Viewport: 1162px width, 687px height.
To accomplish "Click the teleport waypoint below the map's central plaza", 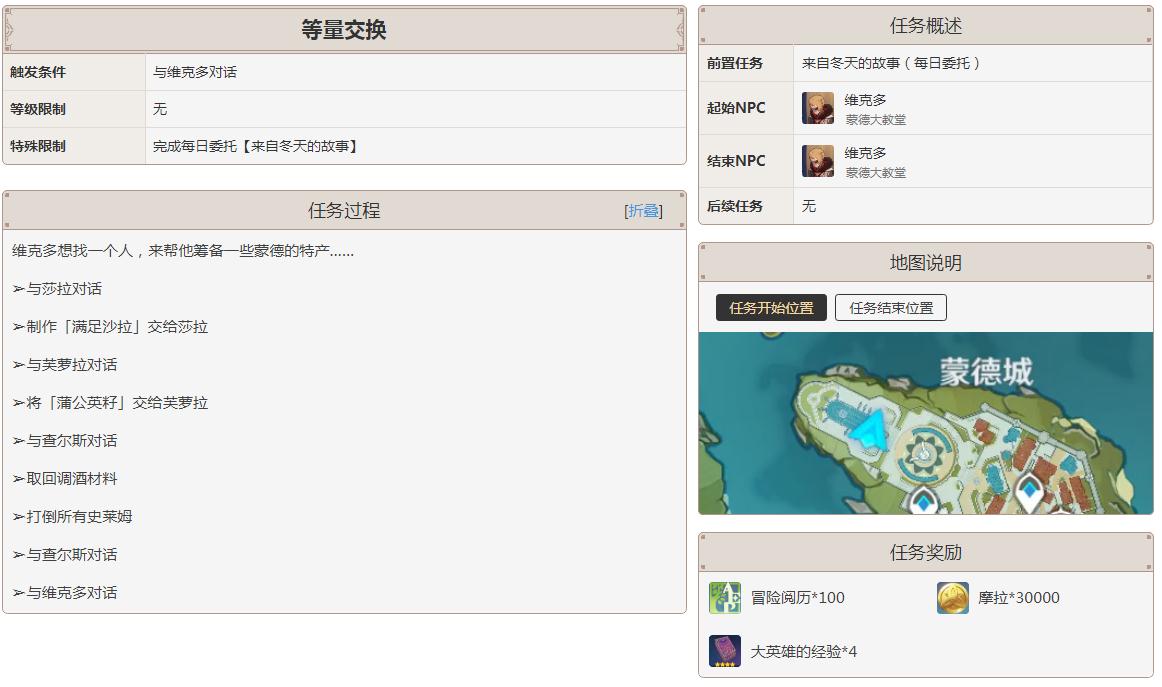I will pos(923,499).
